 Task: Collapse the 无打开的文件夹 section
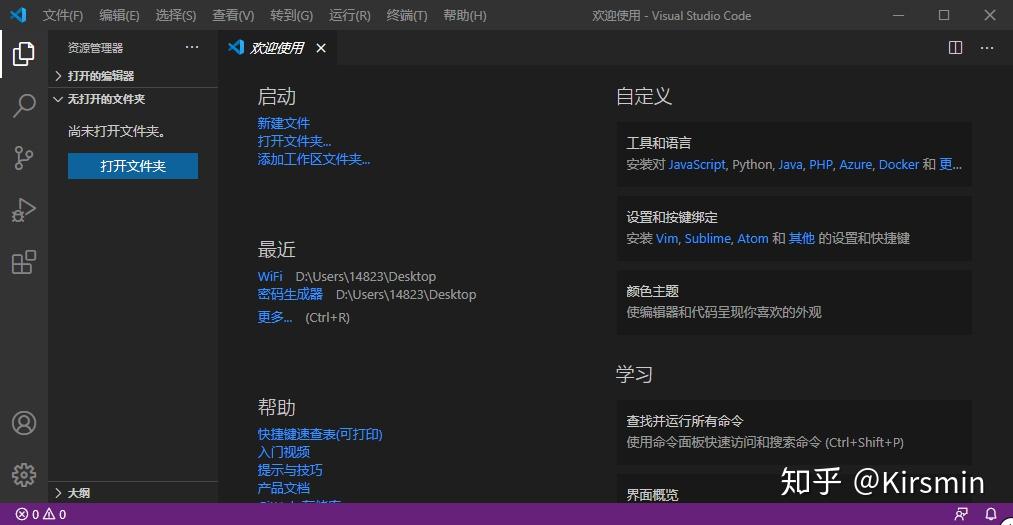(x=134, y=99)
